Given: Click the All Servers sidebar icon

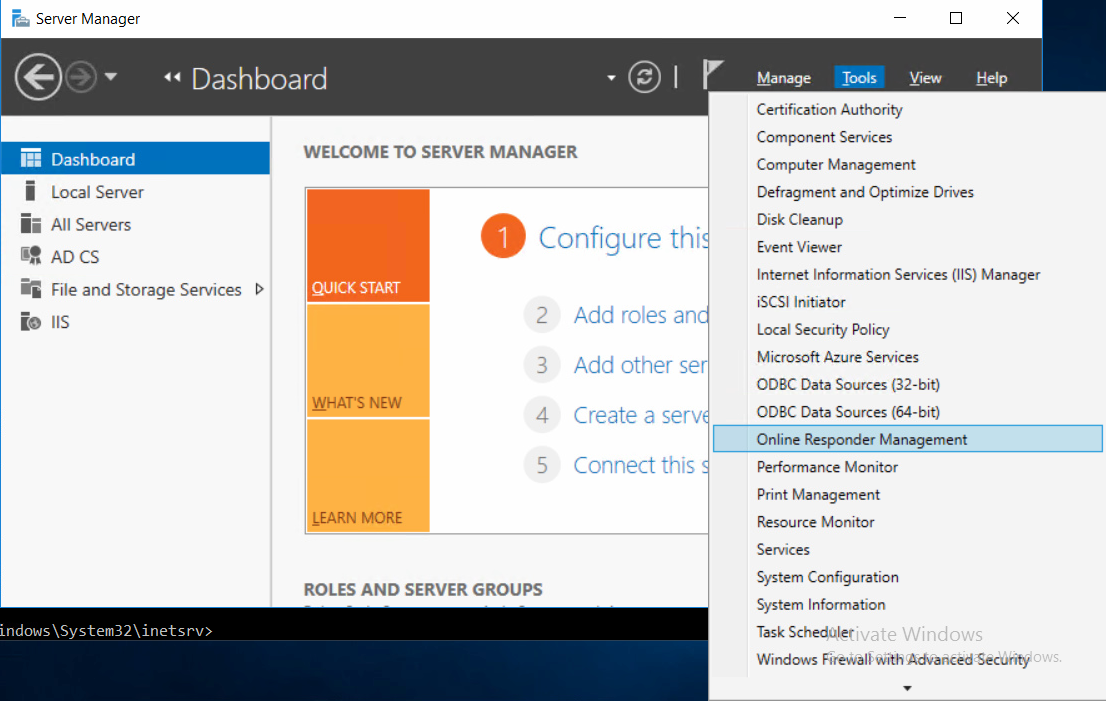Looking at the screenshot, I should coord(31,224).
